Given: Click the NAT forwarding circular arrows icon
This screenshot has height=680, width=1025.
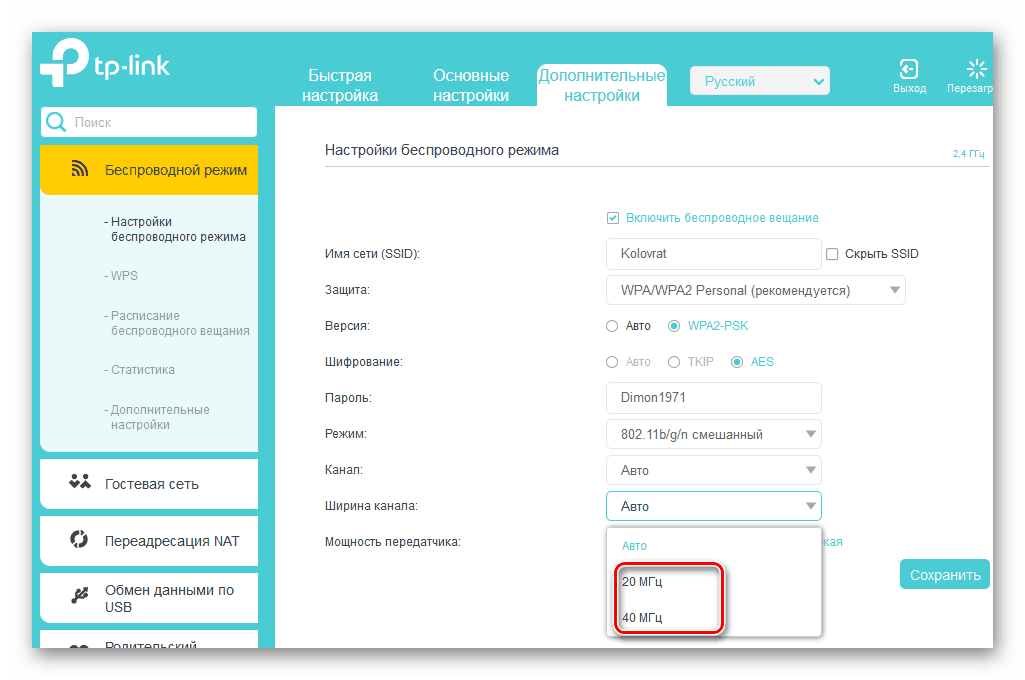Looking at the screenshot, I should click(79, 539).
